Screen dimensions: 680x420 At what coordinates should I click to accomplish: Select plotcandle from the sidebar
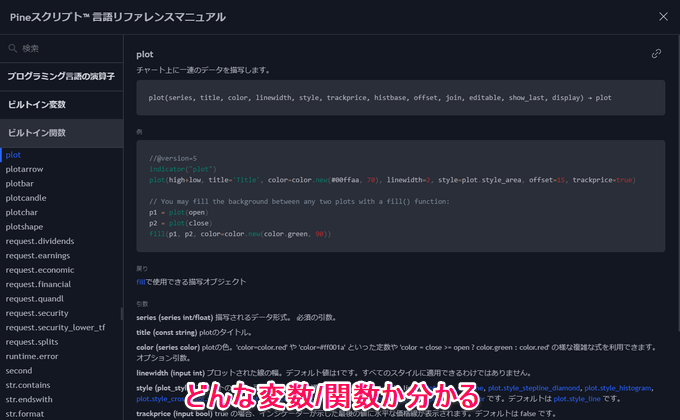tap(26, 198)
